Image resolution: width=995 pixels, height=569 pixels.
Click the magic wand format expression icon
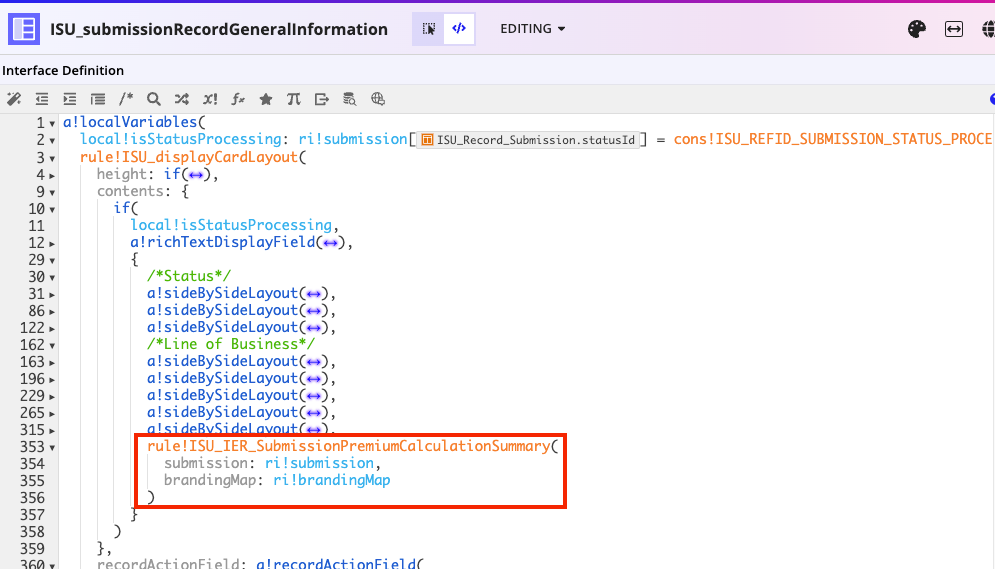tap(14, 99)
